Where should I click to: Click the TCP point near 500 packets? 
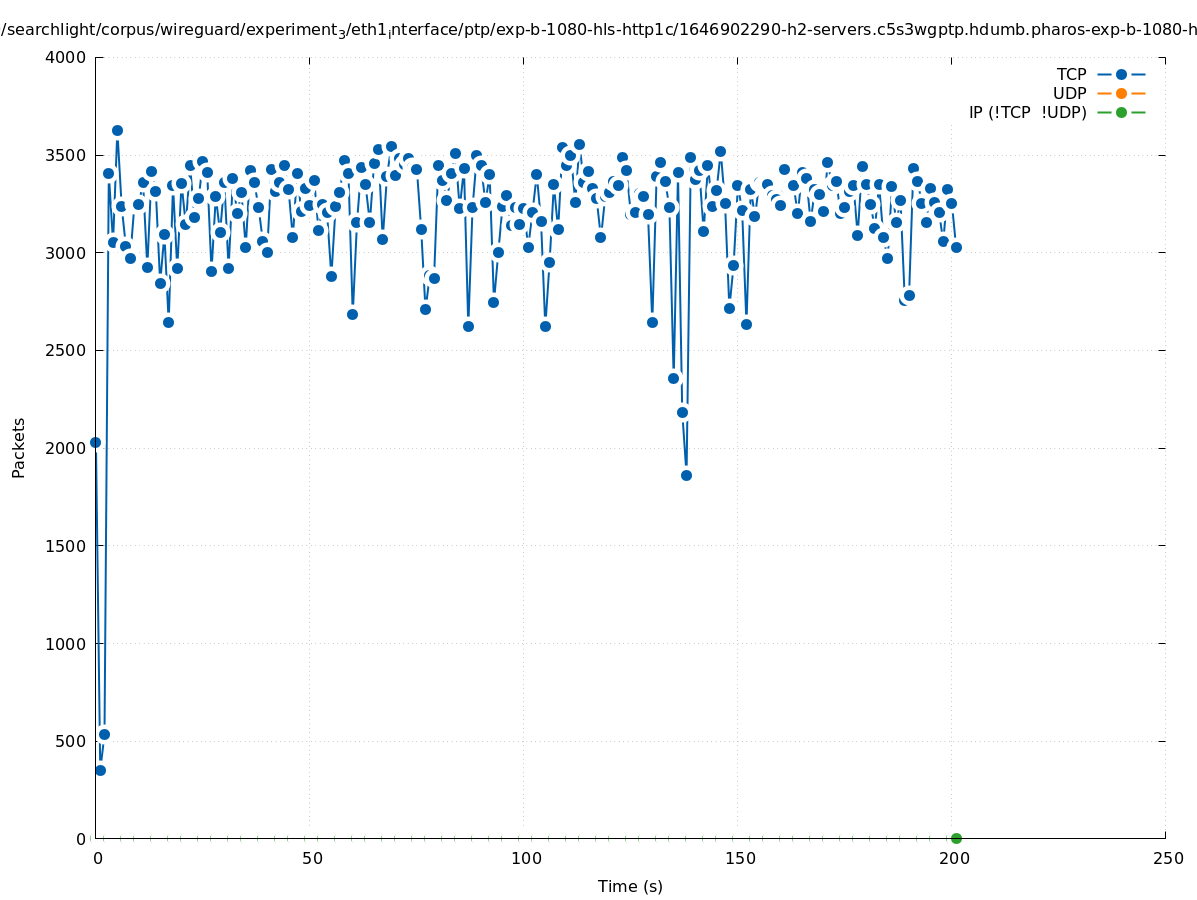pos(104,734)
